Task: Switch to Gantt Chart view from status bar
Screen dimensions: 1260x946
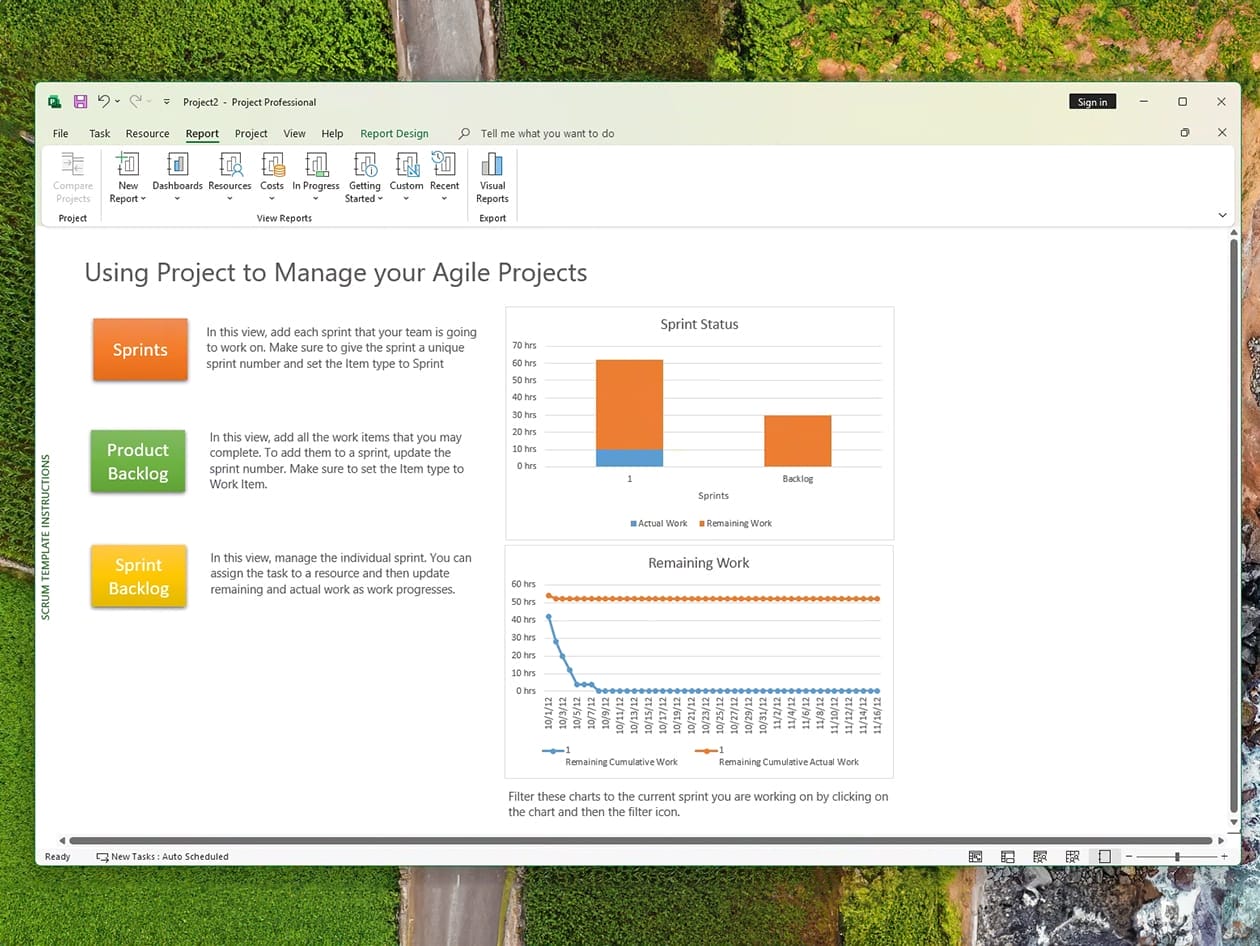Action: point(975,857)
